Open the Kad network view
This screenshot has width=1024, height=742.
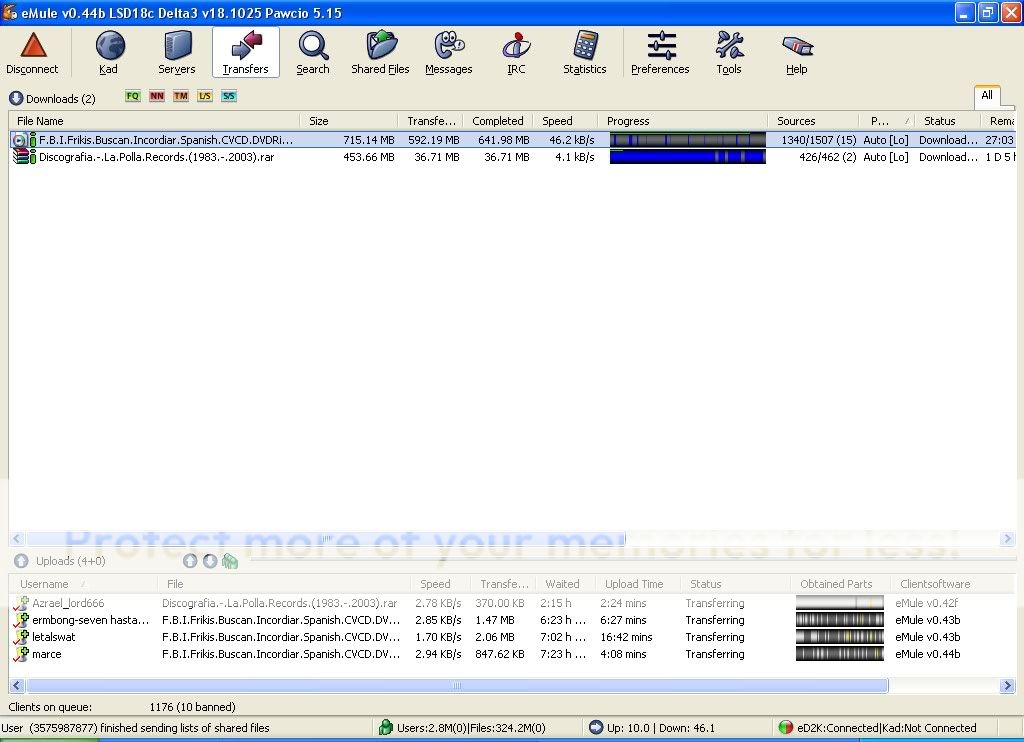point(109,53)
